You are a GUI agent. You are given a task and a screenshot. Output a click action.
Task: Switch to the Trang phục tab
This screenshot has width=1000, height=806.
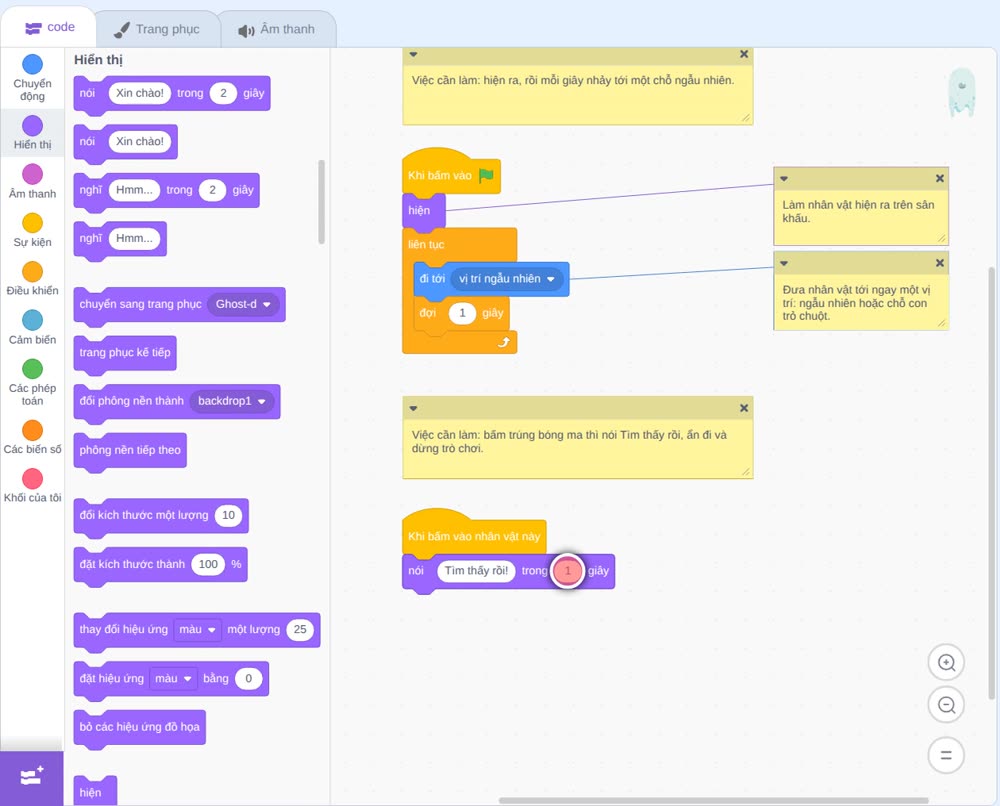tap(157, 29)
